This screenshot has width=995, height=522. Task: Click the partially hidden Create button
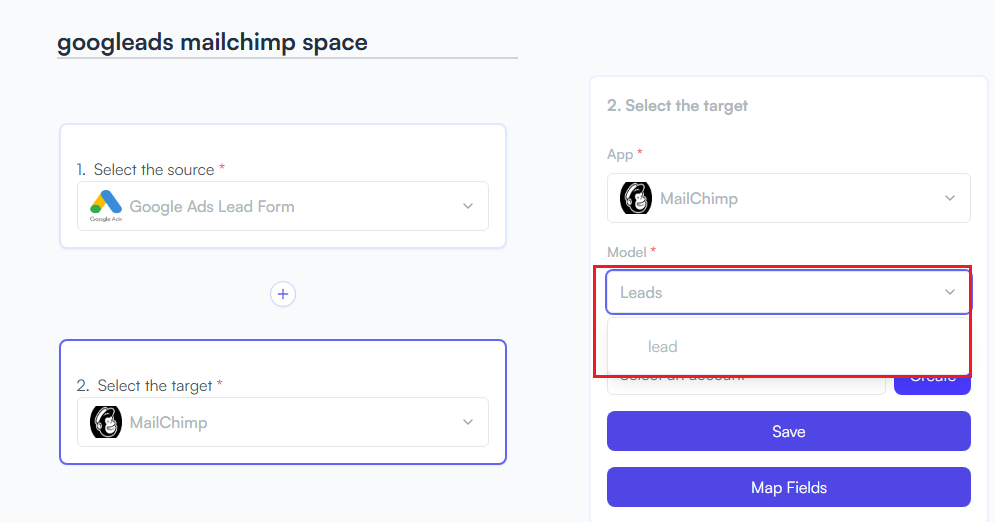[x=932, y=385]
